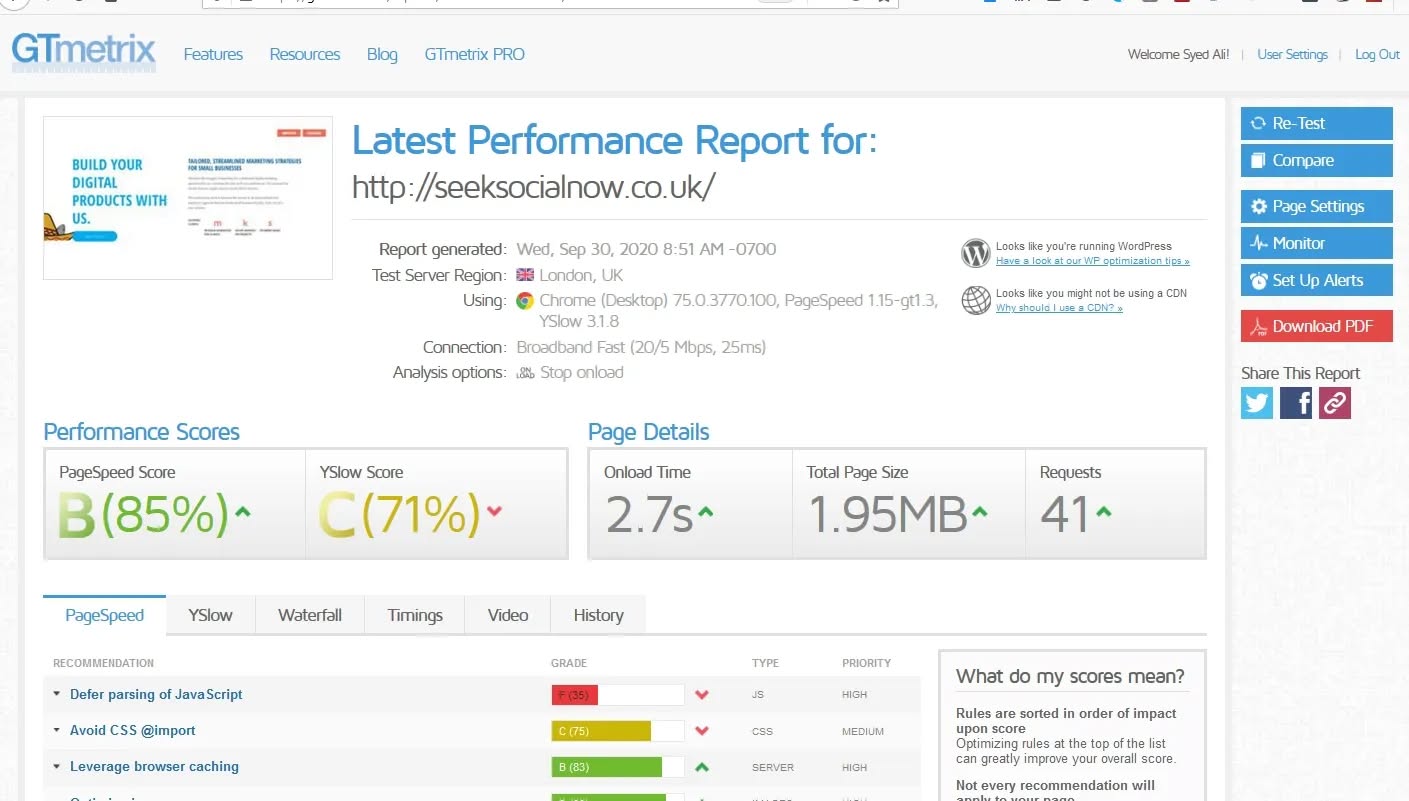Click the YSlow Score down arrow

(x=494, y=512)
